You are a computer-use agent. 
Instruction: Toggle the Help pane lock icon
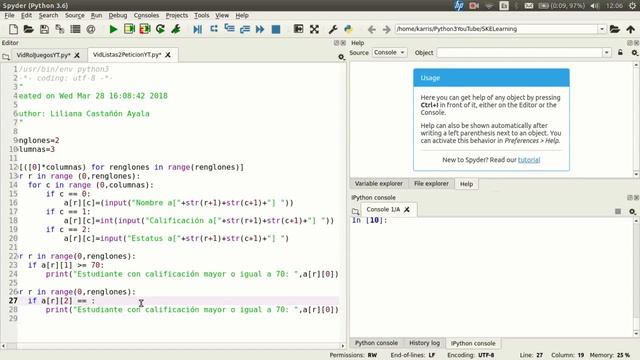click(620, 52)
